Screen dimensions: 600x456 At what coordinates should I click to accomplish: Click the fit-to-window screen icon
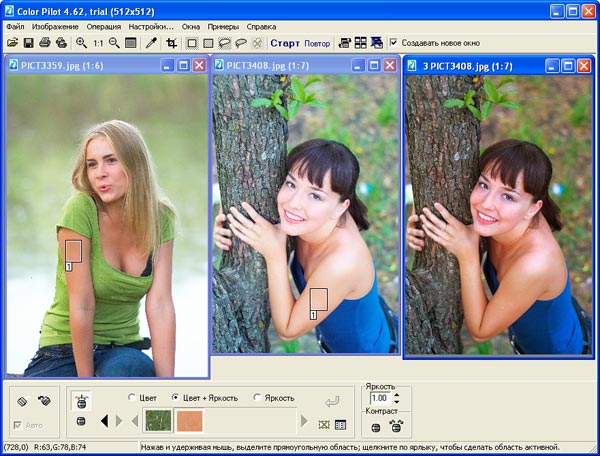click(x=130, y=43)
